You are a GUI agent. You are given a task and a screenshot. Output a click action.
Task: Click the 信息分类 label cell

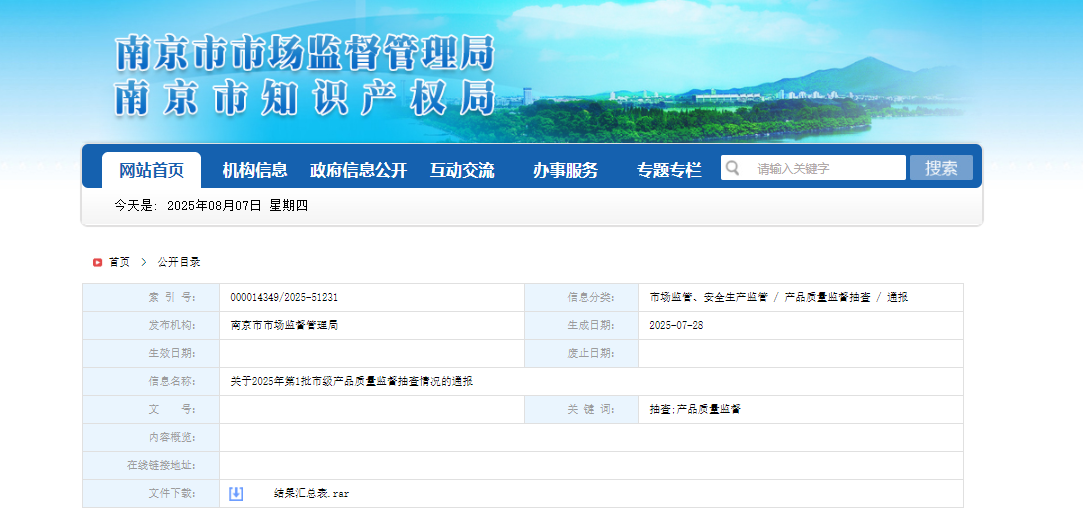582,298
